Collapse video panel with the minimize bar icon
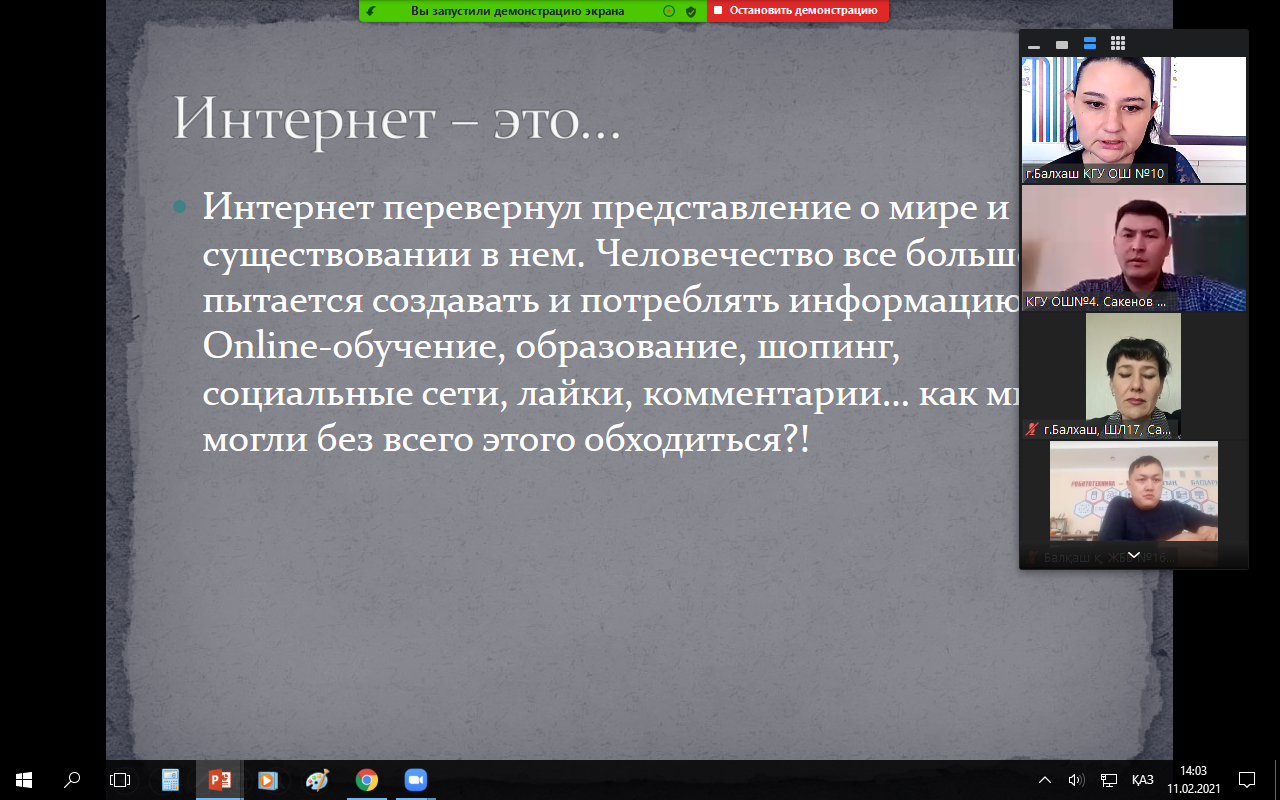1280x800 pixels. 1034,45
